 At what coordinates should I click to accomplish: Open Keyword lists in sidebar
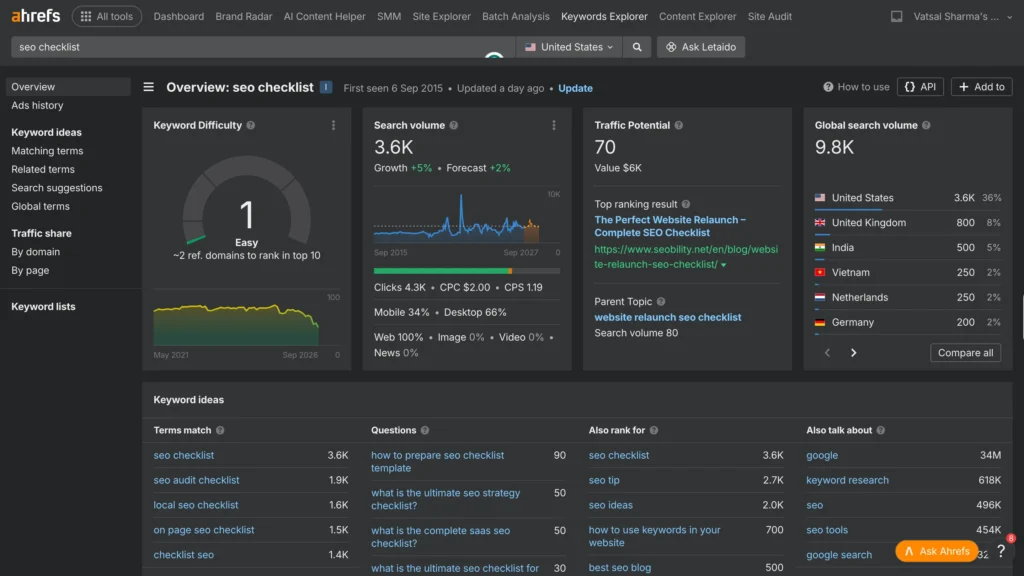point(43,306)
